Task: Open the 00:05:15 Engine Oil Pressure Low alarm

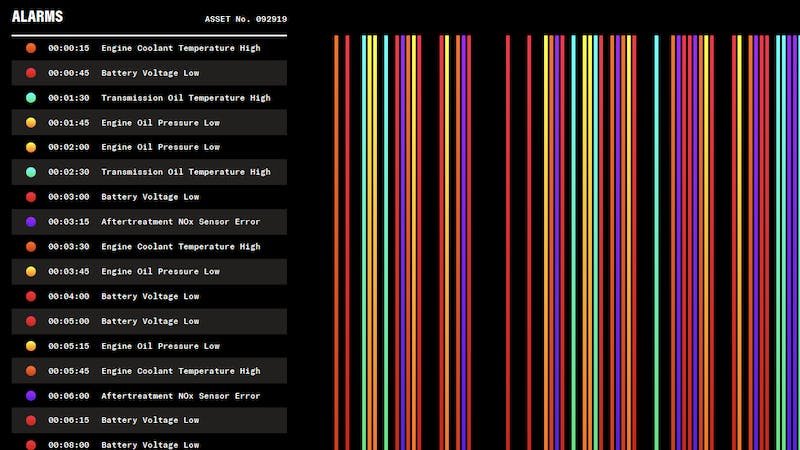Action: point(150,346)
